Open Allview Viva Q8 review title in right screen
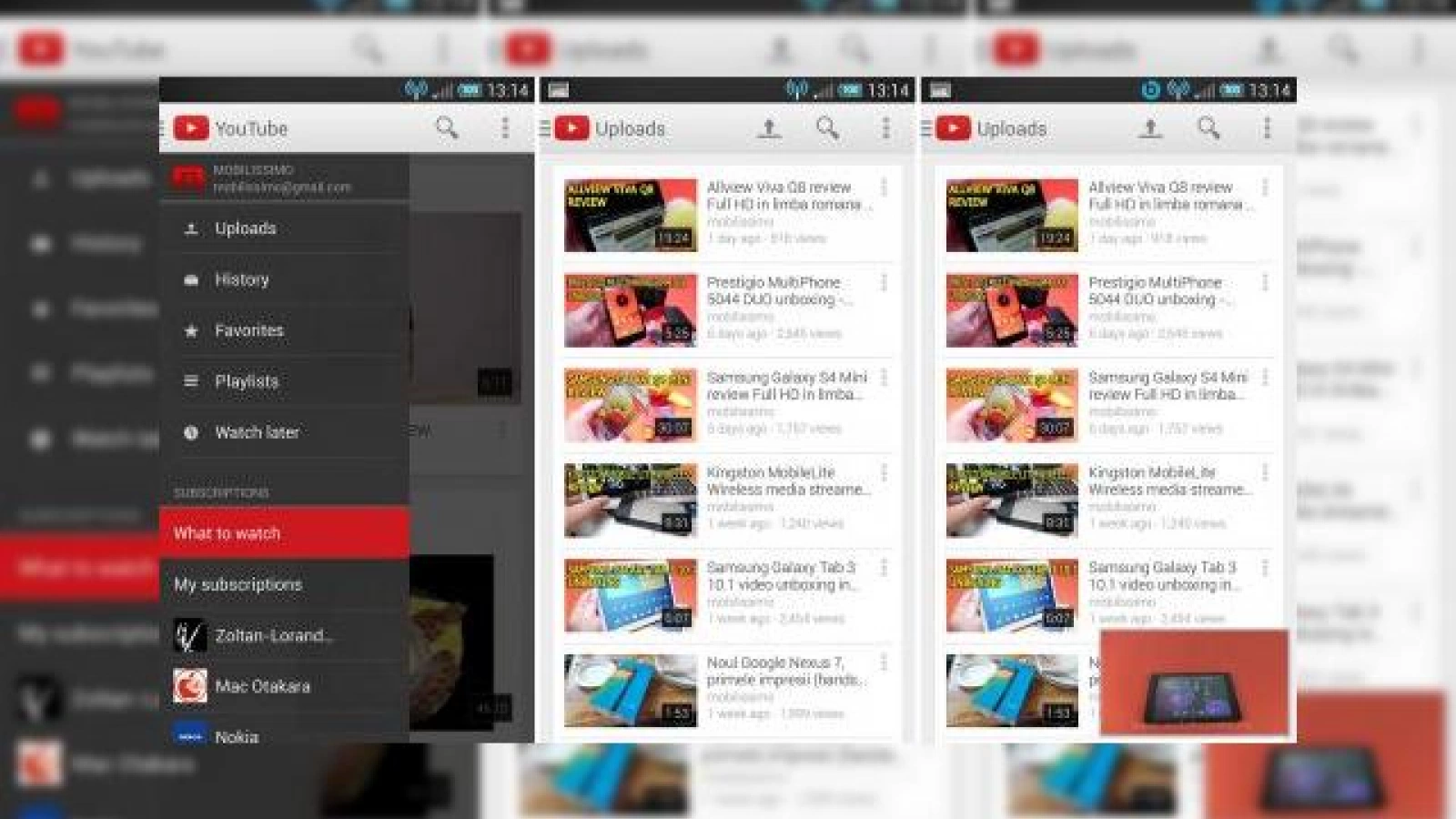This screenshot has width=1456, height=819. coord(1169,196)
